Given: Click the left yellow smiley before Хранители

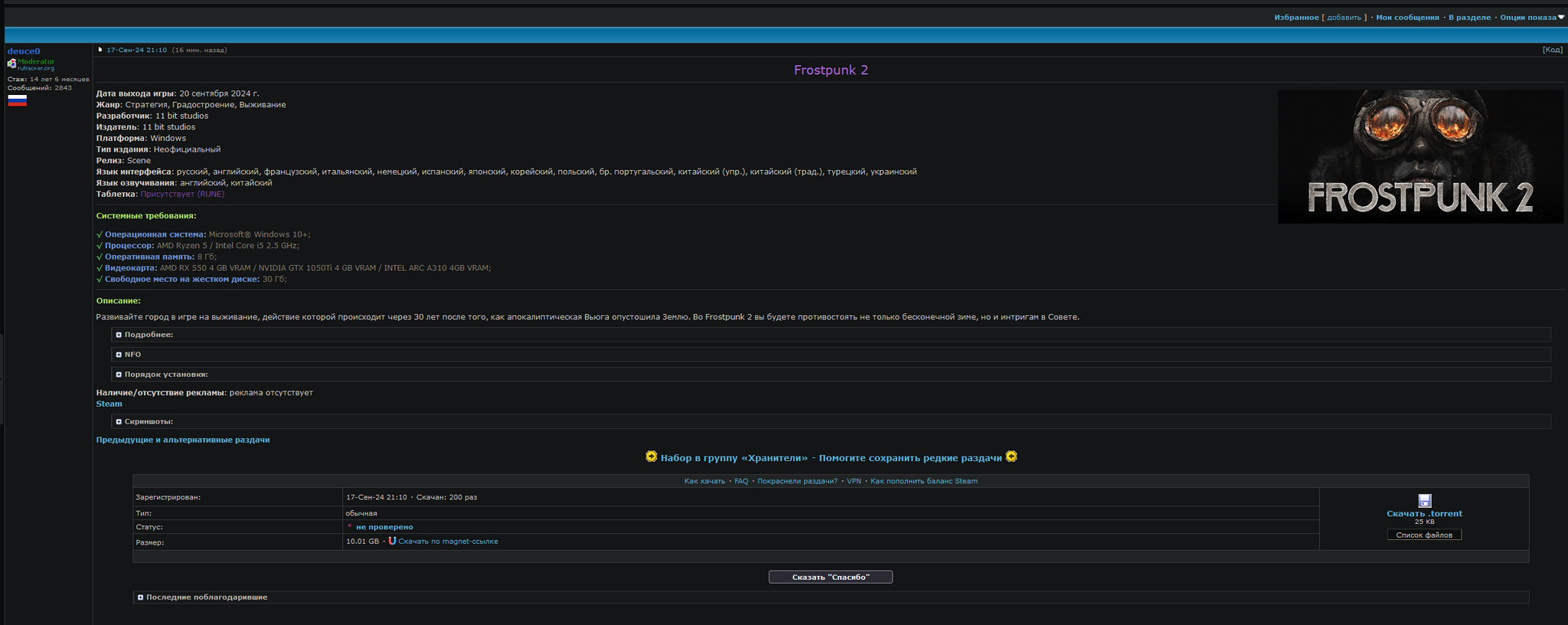Looking at the screenshot, I should [651, 456].
